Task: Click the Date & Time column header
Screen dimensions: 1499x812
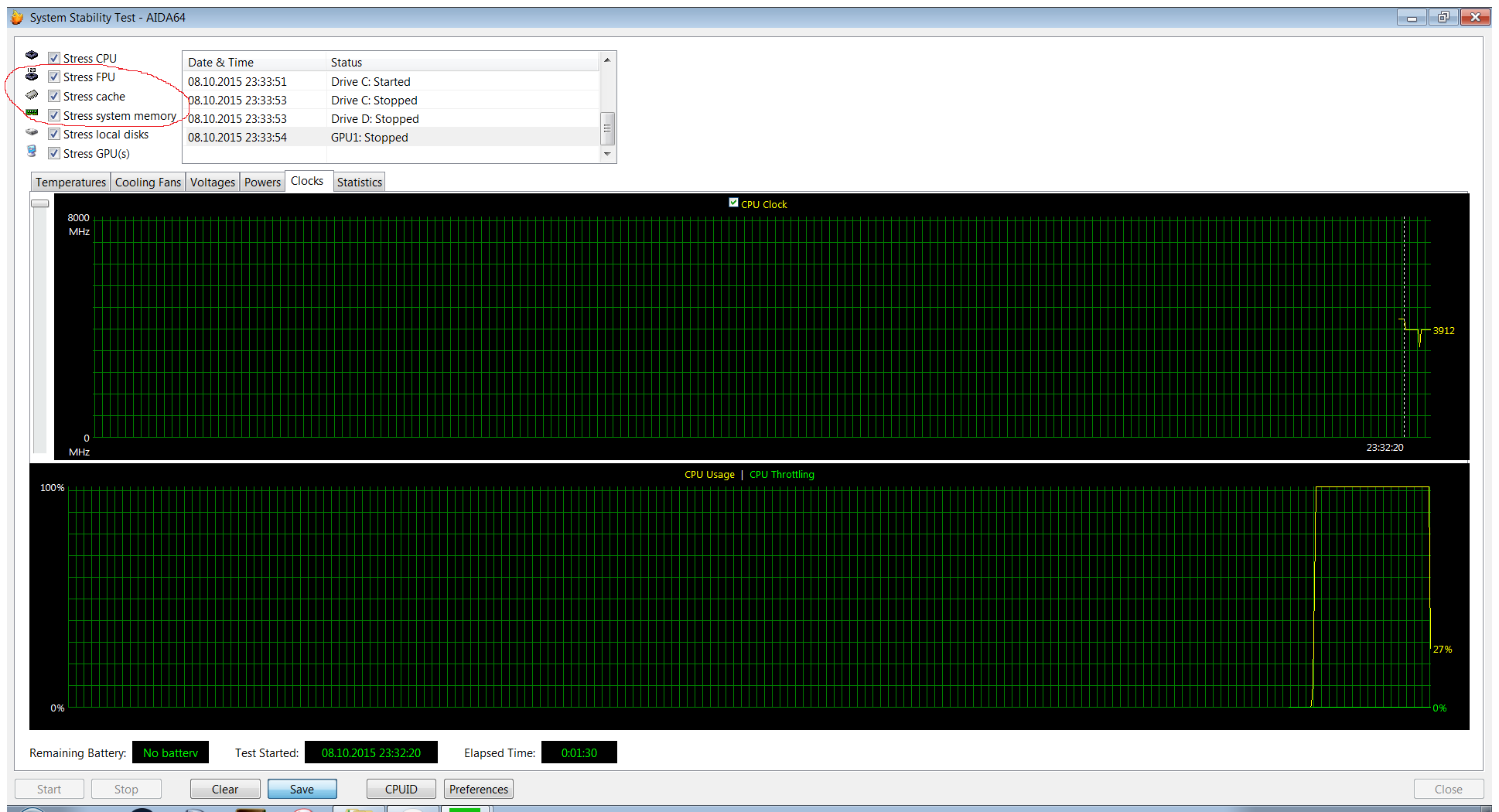Action: coord(254,63)
